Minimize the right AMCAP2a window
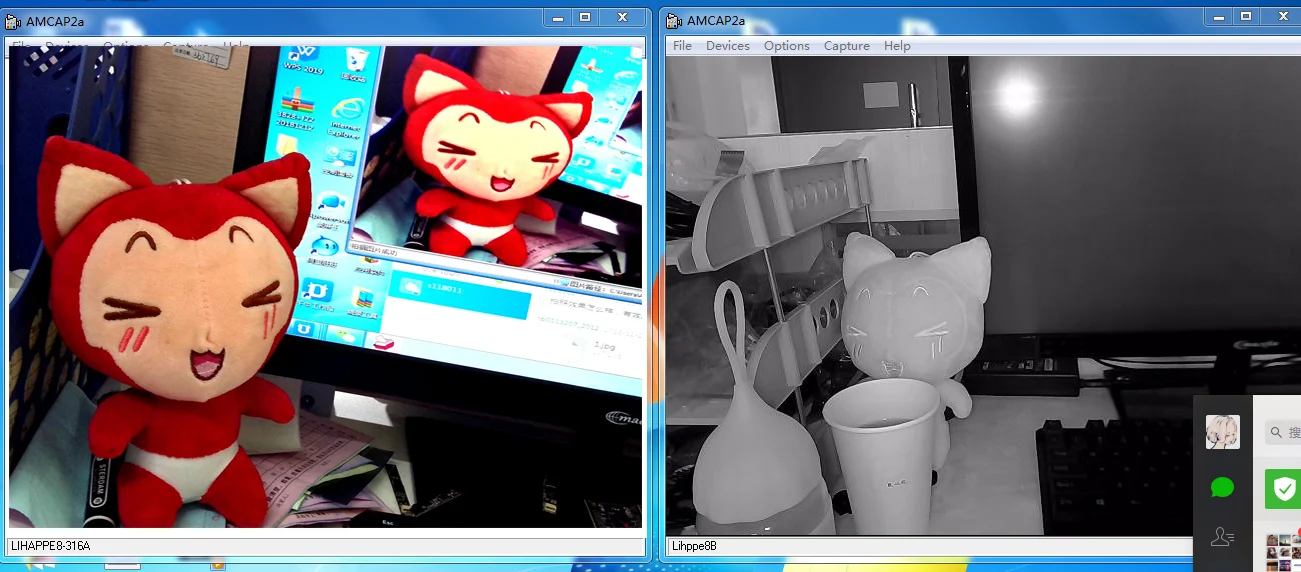1301x572 pixels. [1219, 17]
